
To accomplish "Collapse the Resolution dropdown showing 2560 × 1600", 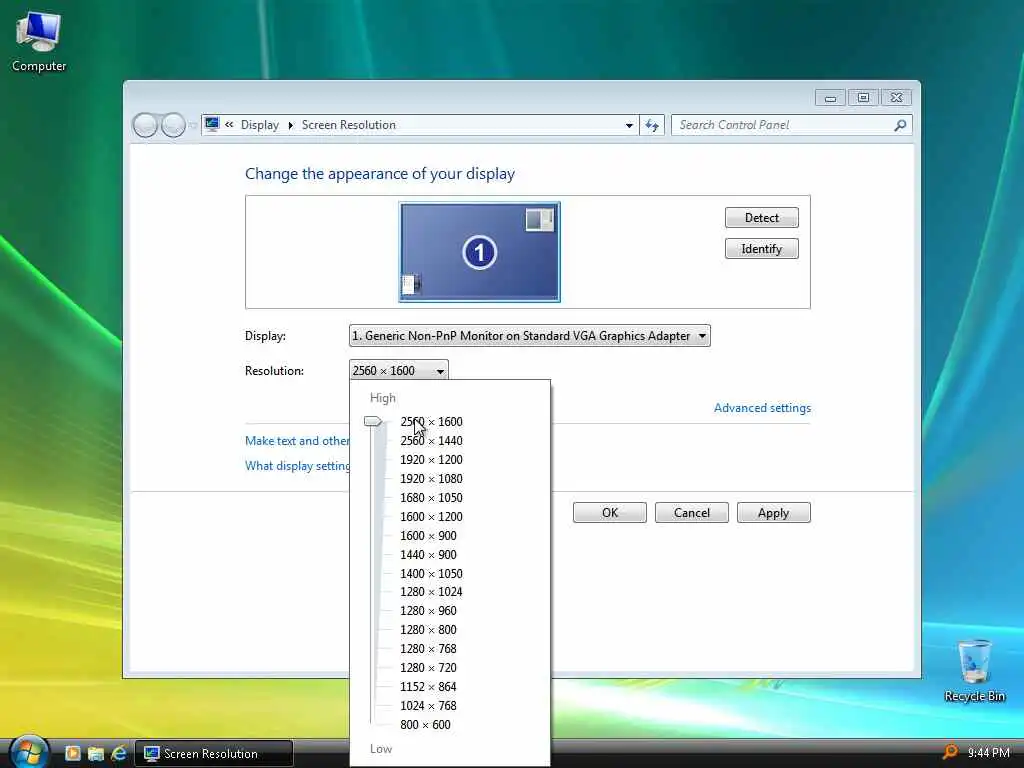I will 398,370.
